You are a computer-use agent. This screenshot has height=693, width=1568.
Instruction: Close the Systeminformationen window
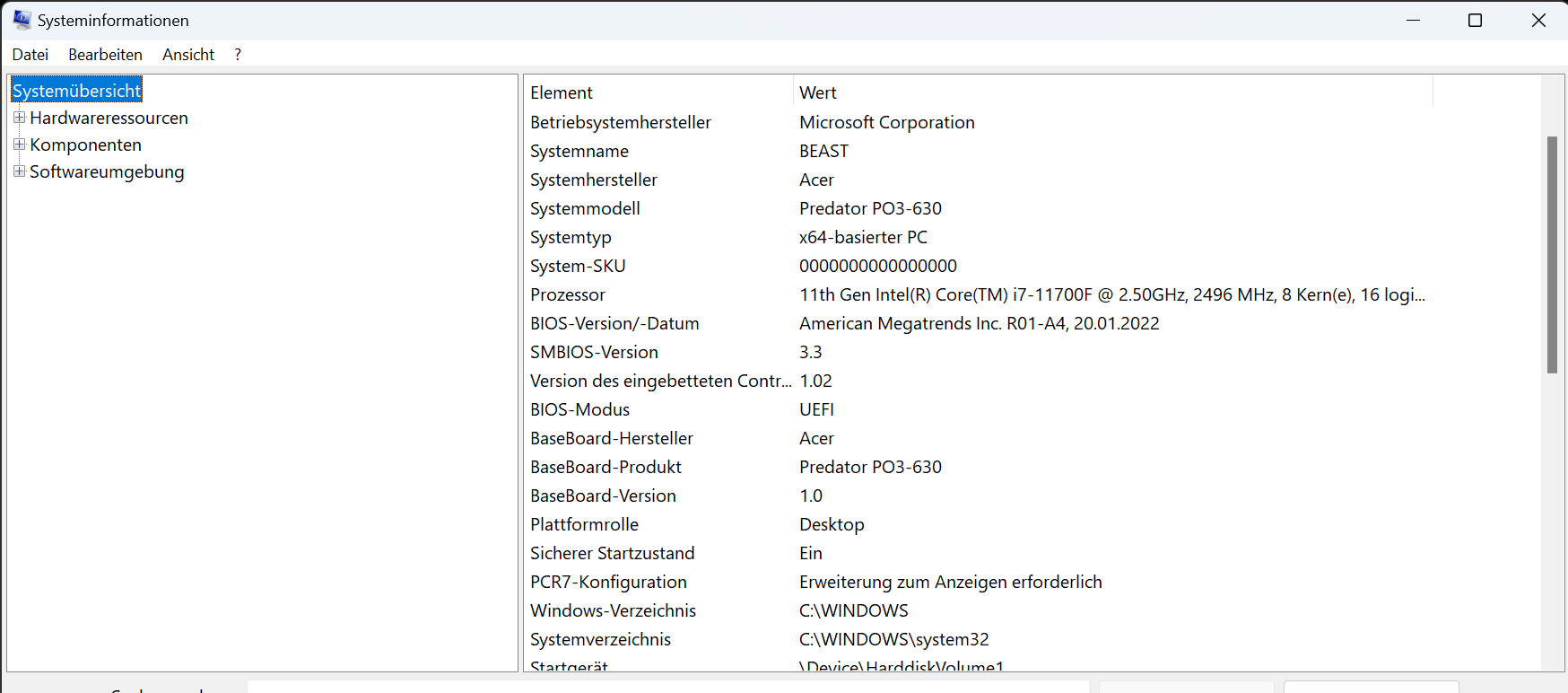[x=1538, y=20]
